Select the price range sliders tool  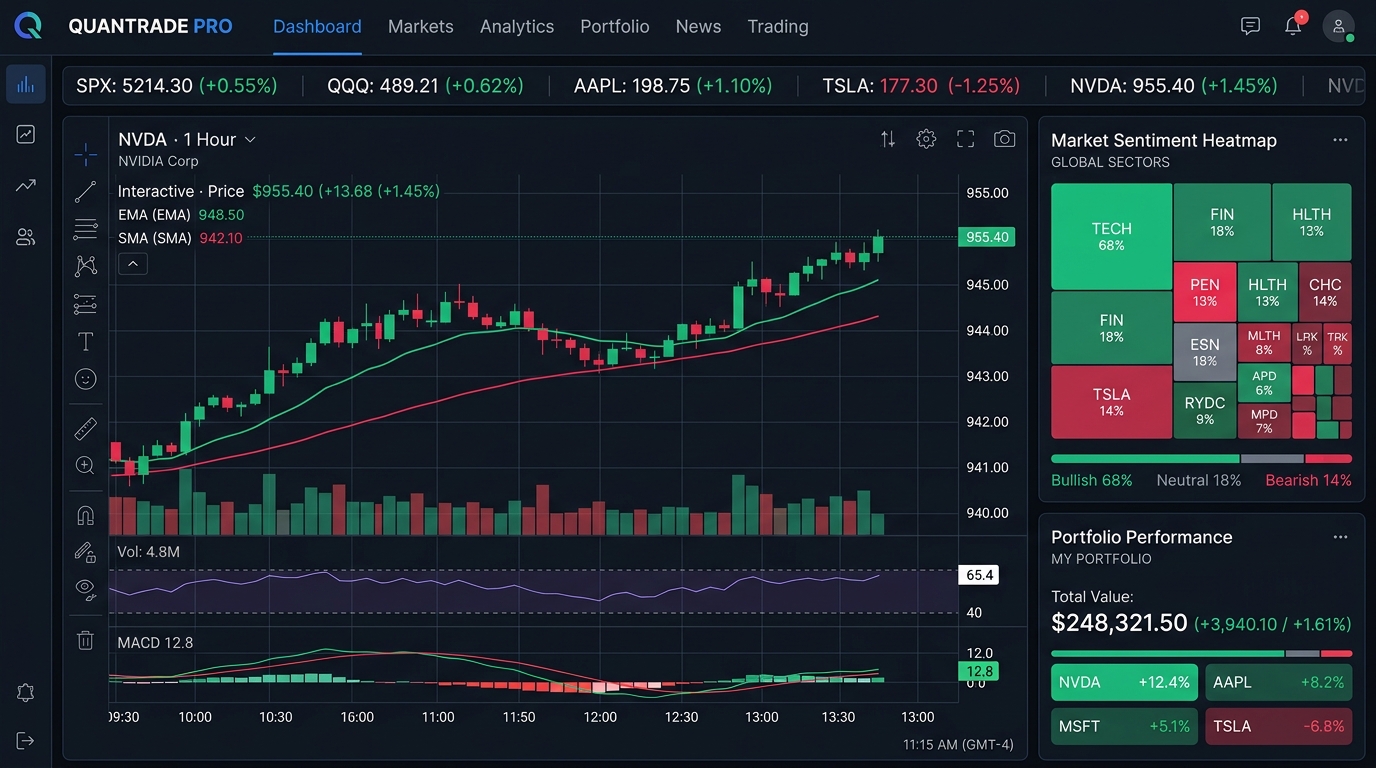[x=86, y=304]
